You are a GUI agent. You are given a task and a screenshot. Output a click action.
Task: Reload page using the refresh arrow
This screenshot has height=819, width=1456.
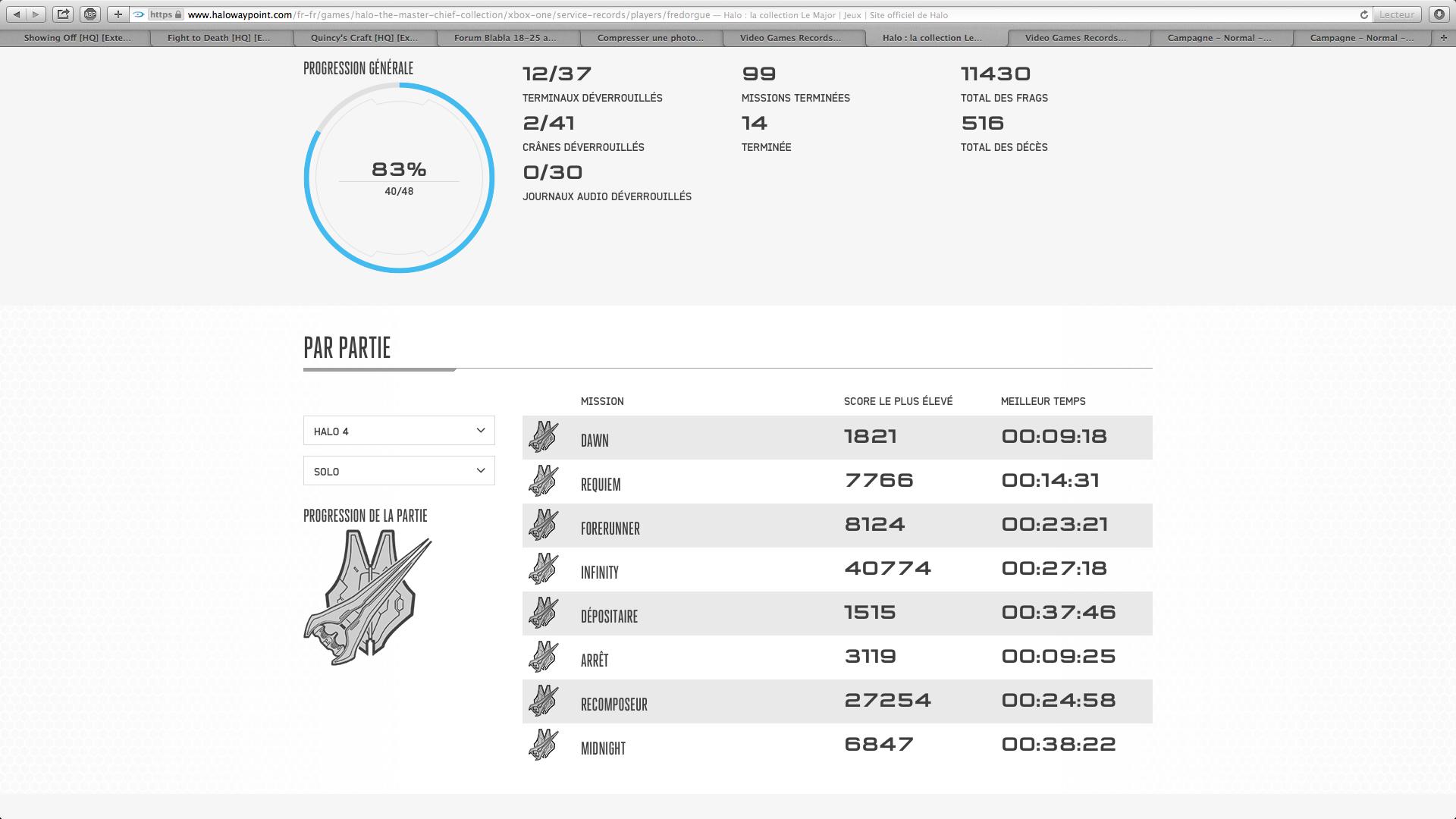pyautogui.click(x=1363, y=14)
